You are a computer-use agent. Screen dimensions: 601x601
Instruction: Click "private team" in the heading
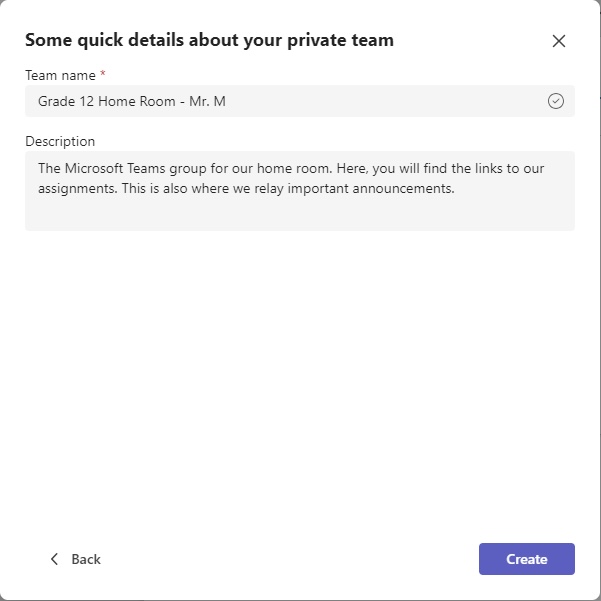[340, 40]
